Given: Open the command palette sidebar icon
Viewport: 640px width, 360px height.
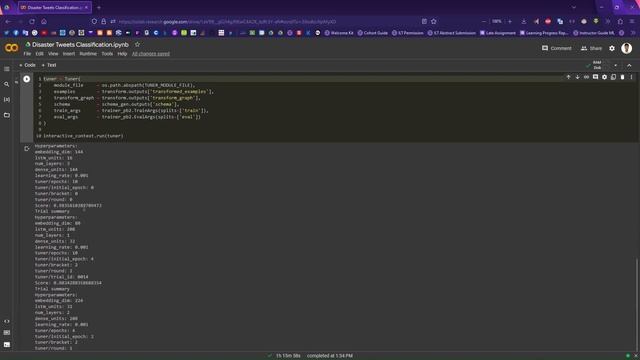Looking at the screenshot, I should pyautogui.click(x=7, y=333).
